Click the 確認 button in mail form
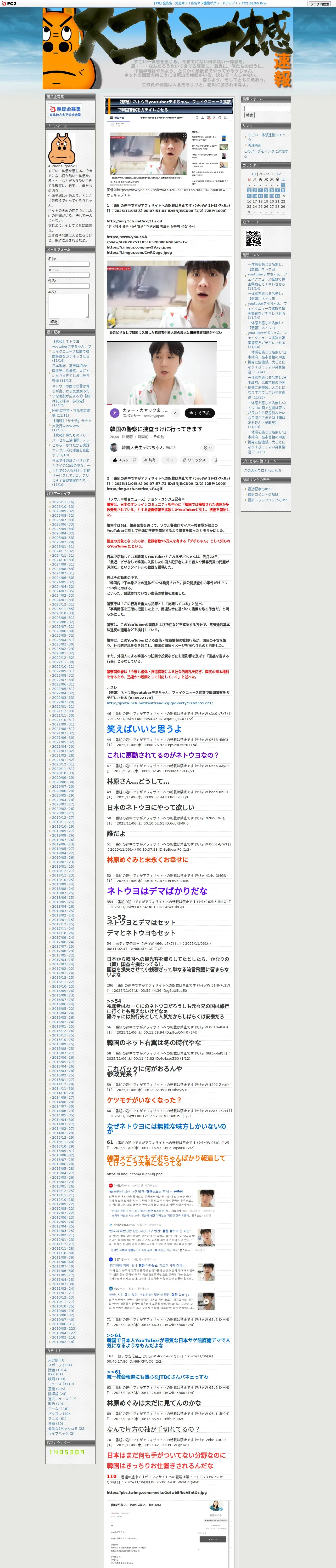This screenshot has width=336, height=1568. coord(54,321)
